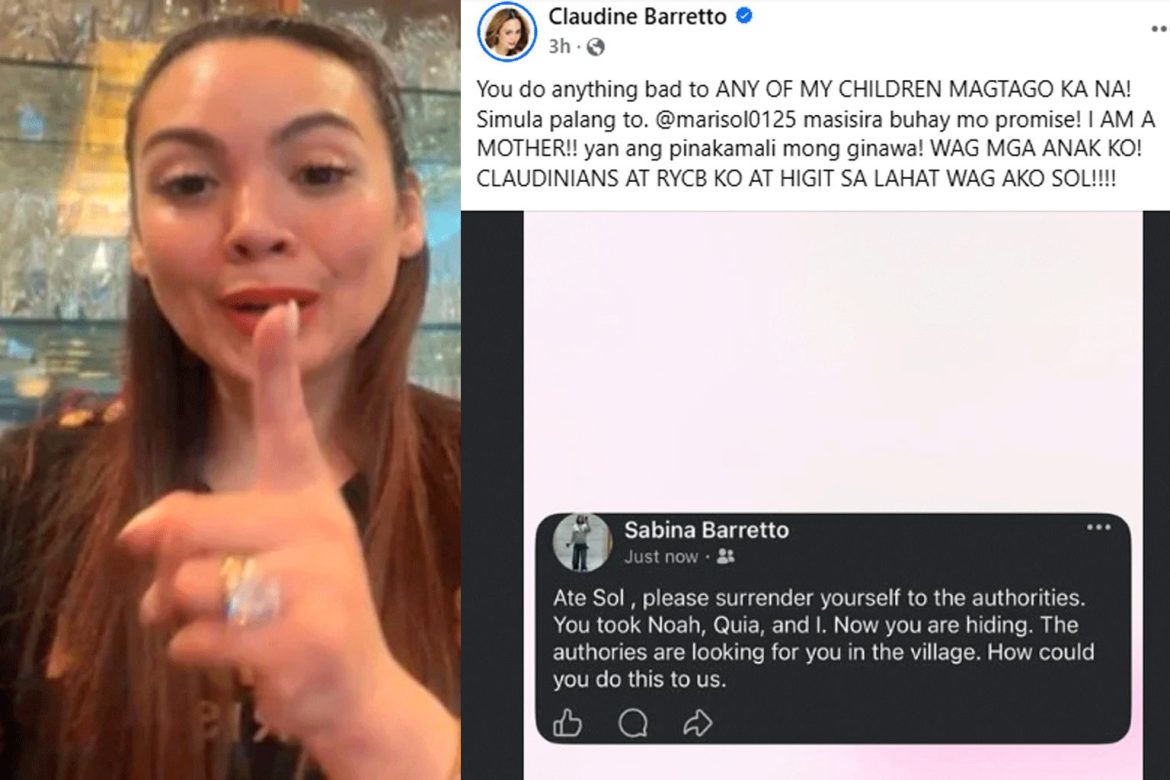The image size is (1170, 780).
Task: Click the video still of the woman pointing
Action: point(230,390)
